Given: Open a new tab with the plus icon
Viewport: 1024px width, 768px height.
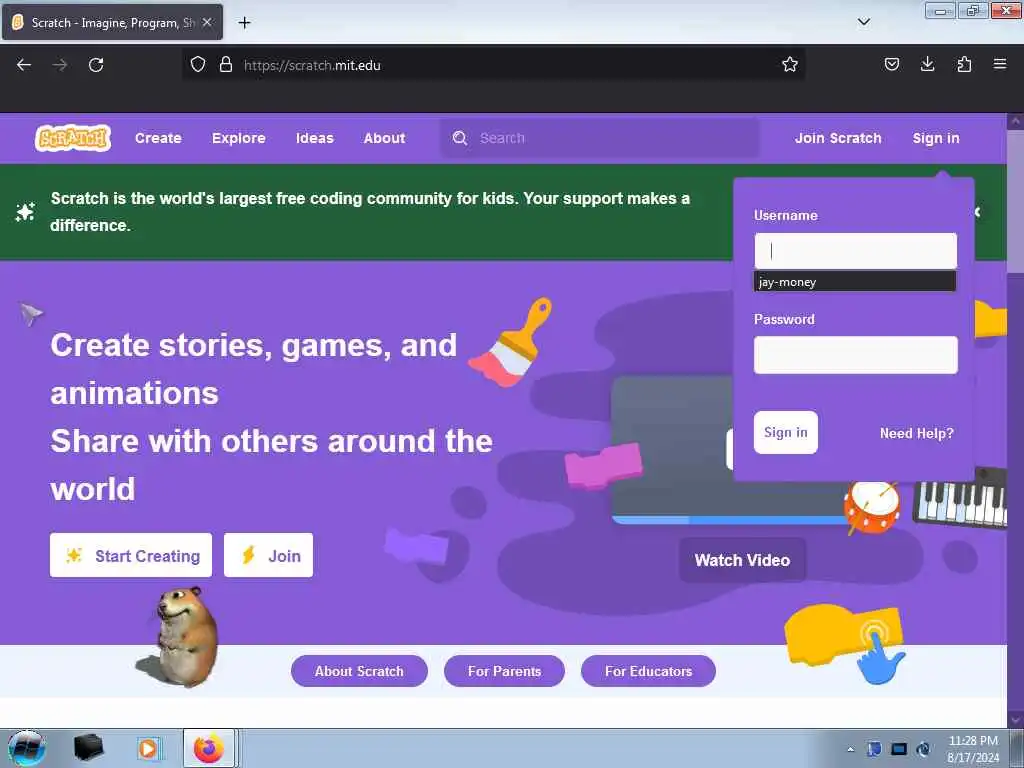Looking at the screenshot, I should tap(244, 23).
